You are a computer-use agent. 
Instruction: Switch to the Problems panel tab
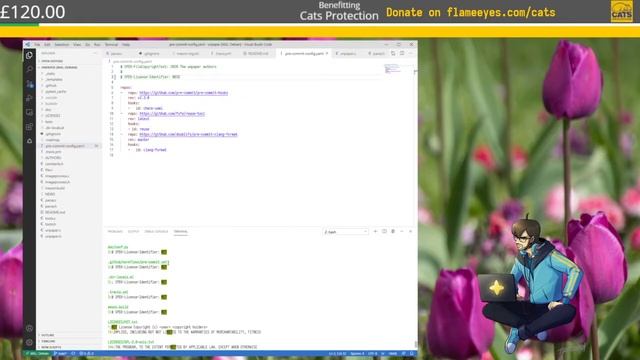tap(115, 231)
